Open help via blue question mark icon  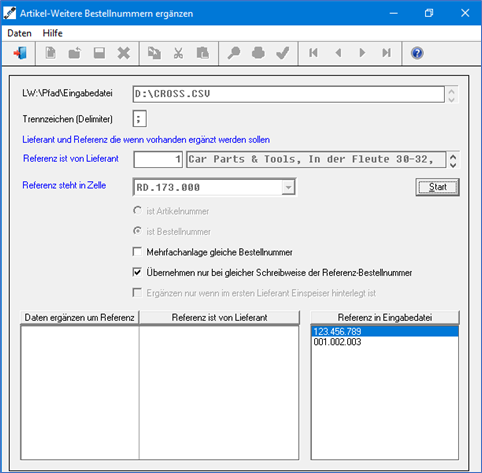(417, 53)
